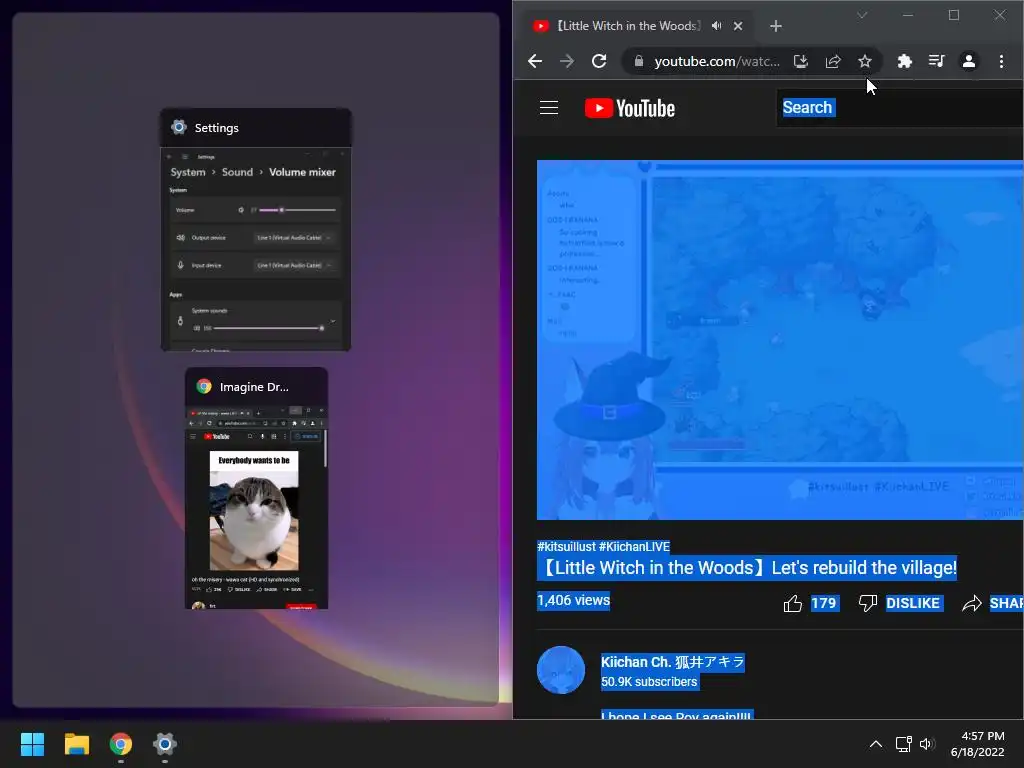Open the #KiichanLIVE hashtag link
The height and width of the screenshot is (768, 1024).
[634, 547]
